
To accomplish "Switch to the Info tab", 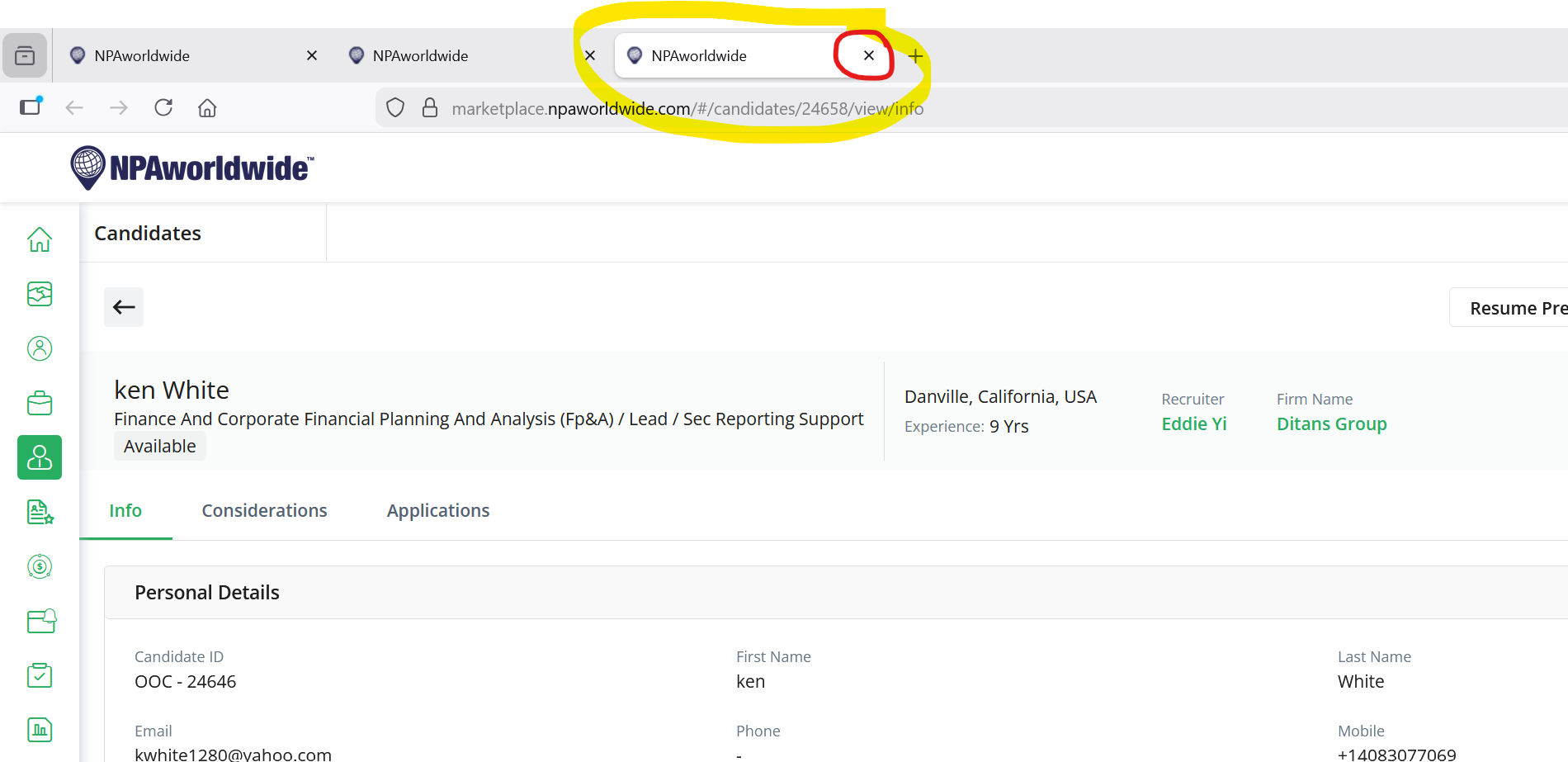I will pyautogui.click(x=125, y=511).
